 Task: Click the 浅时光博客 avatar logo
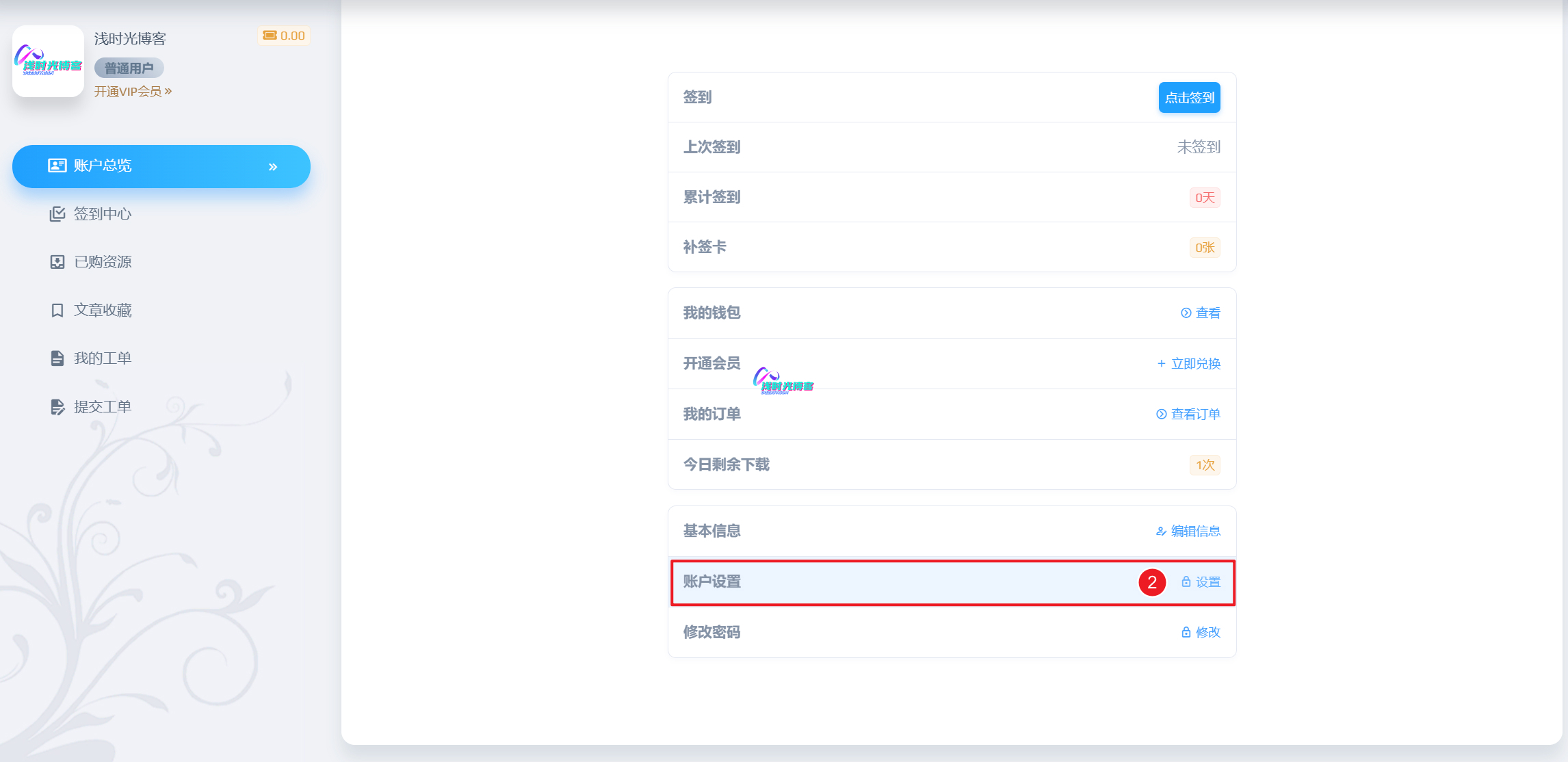click(48, 62)
